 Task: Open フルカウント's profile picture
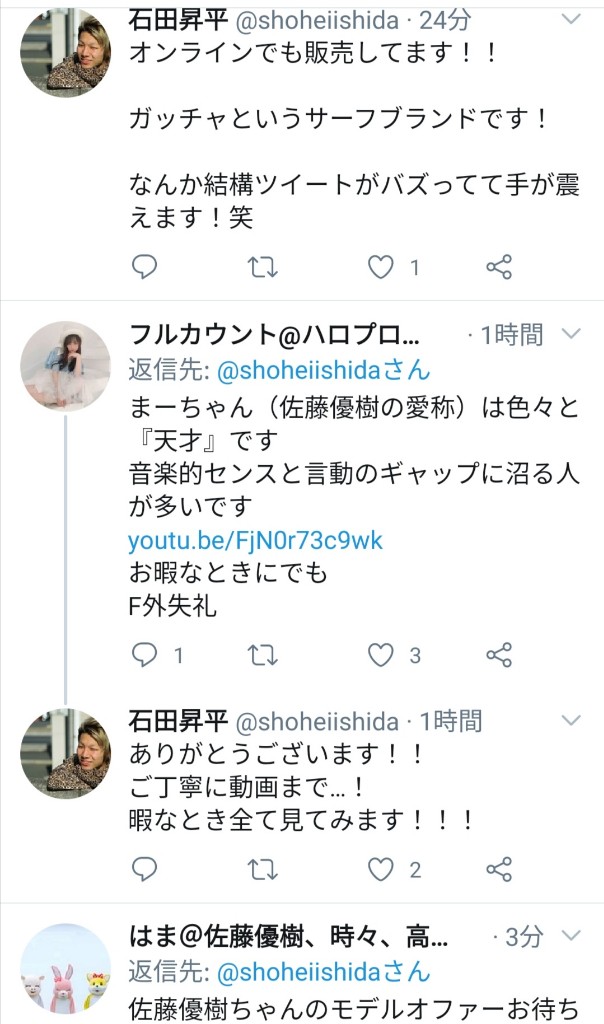tap(66, 366)
